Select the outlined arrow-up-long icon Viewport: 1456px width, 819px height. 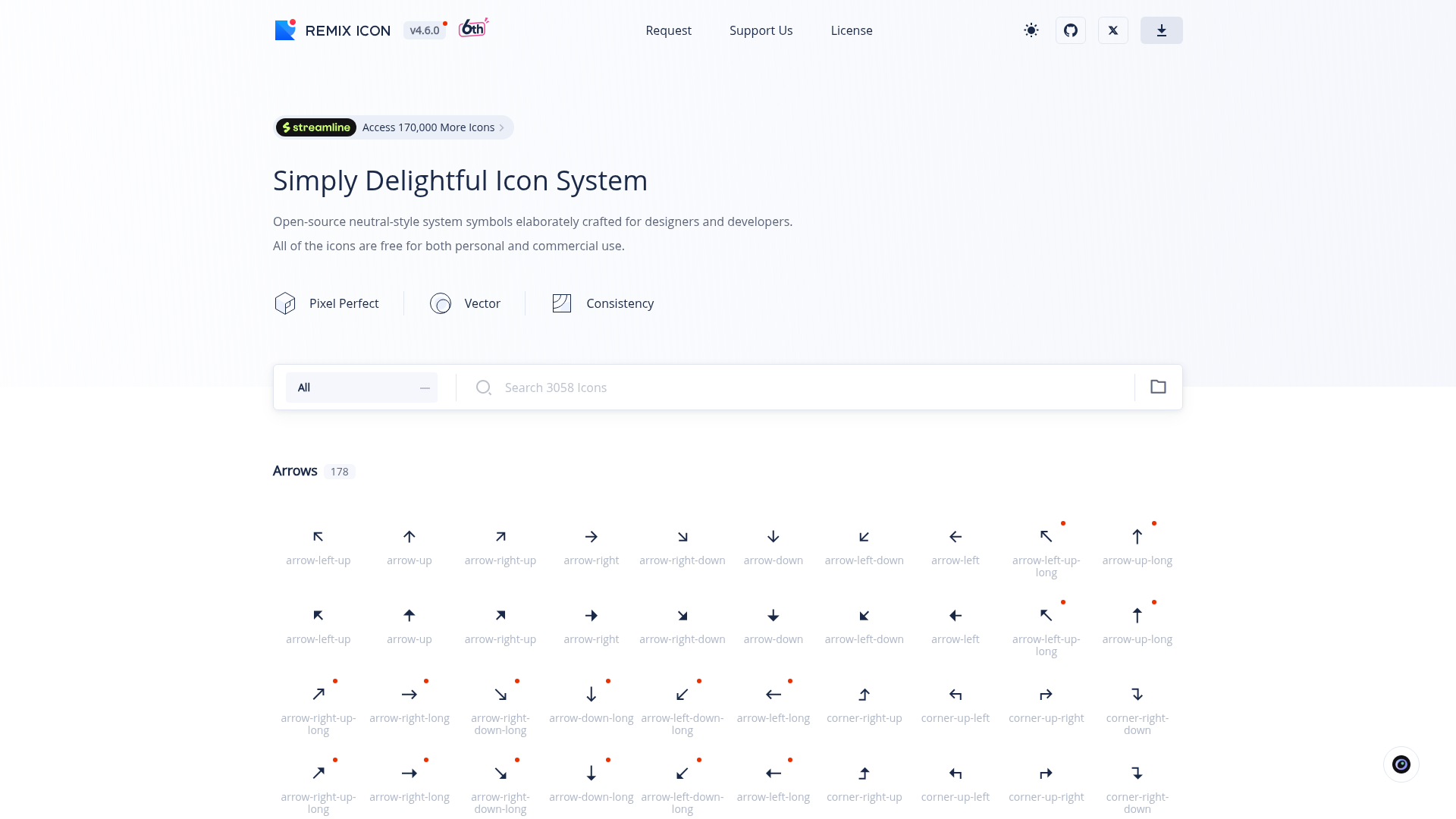click(x=1137, y=537)
